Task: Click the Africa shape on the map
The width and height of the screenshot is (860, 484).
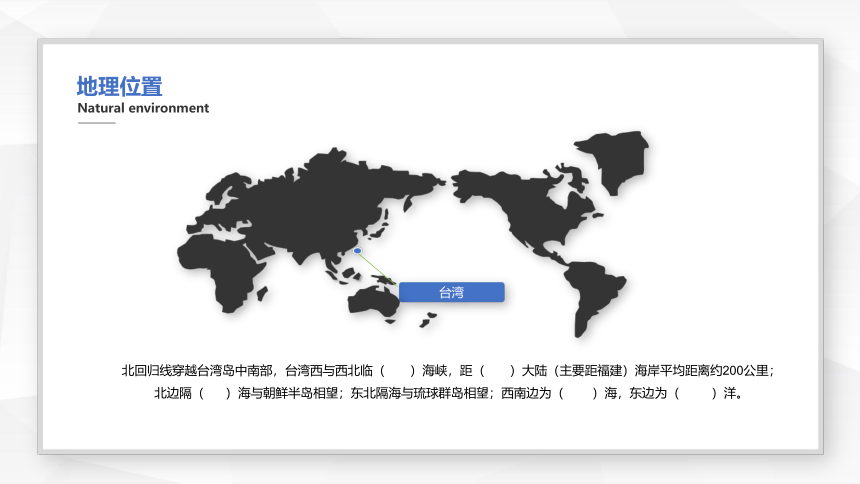Action: pos(222,273)
